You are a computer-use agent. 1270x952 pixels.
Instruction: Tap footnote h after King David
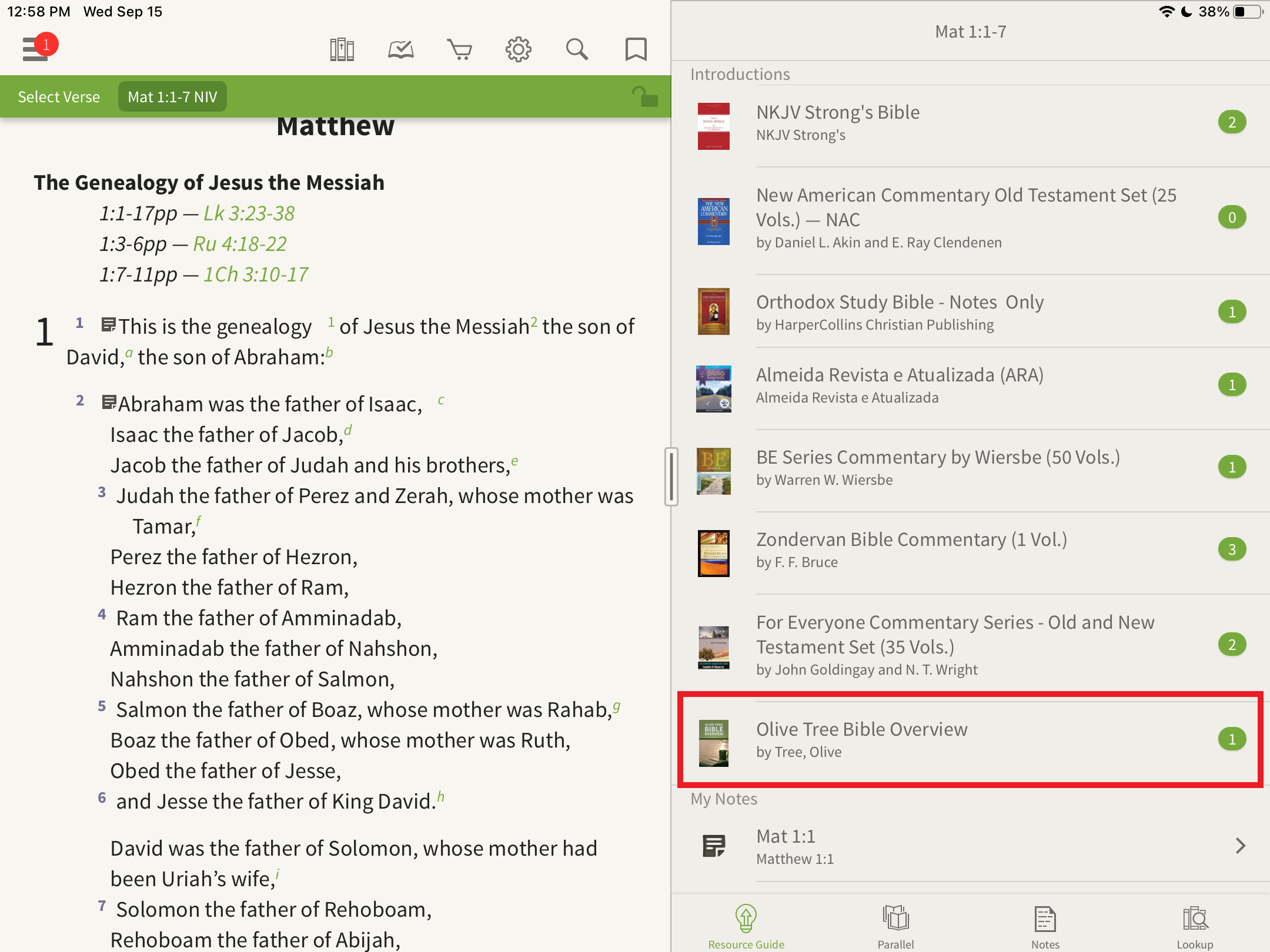(441, 797)
